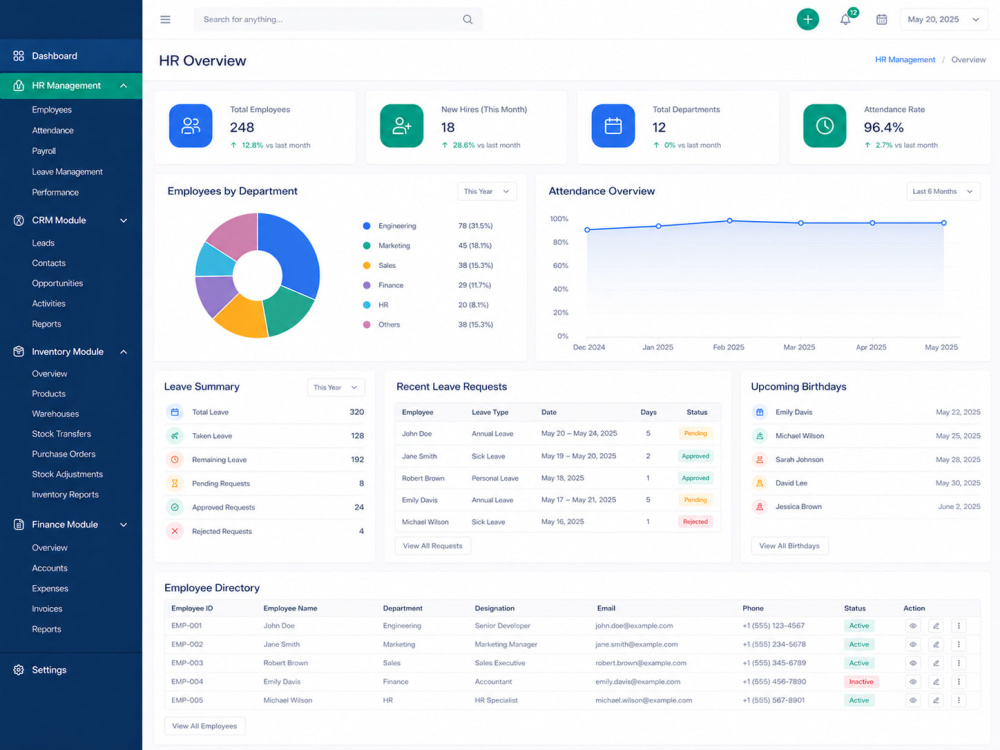View Robert Brown details with eye icon
1000x750 pixels.
pyautogui.click(x=913, y=663)
